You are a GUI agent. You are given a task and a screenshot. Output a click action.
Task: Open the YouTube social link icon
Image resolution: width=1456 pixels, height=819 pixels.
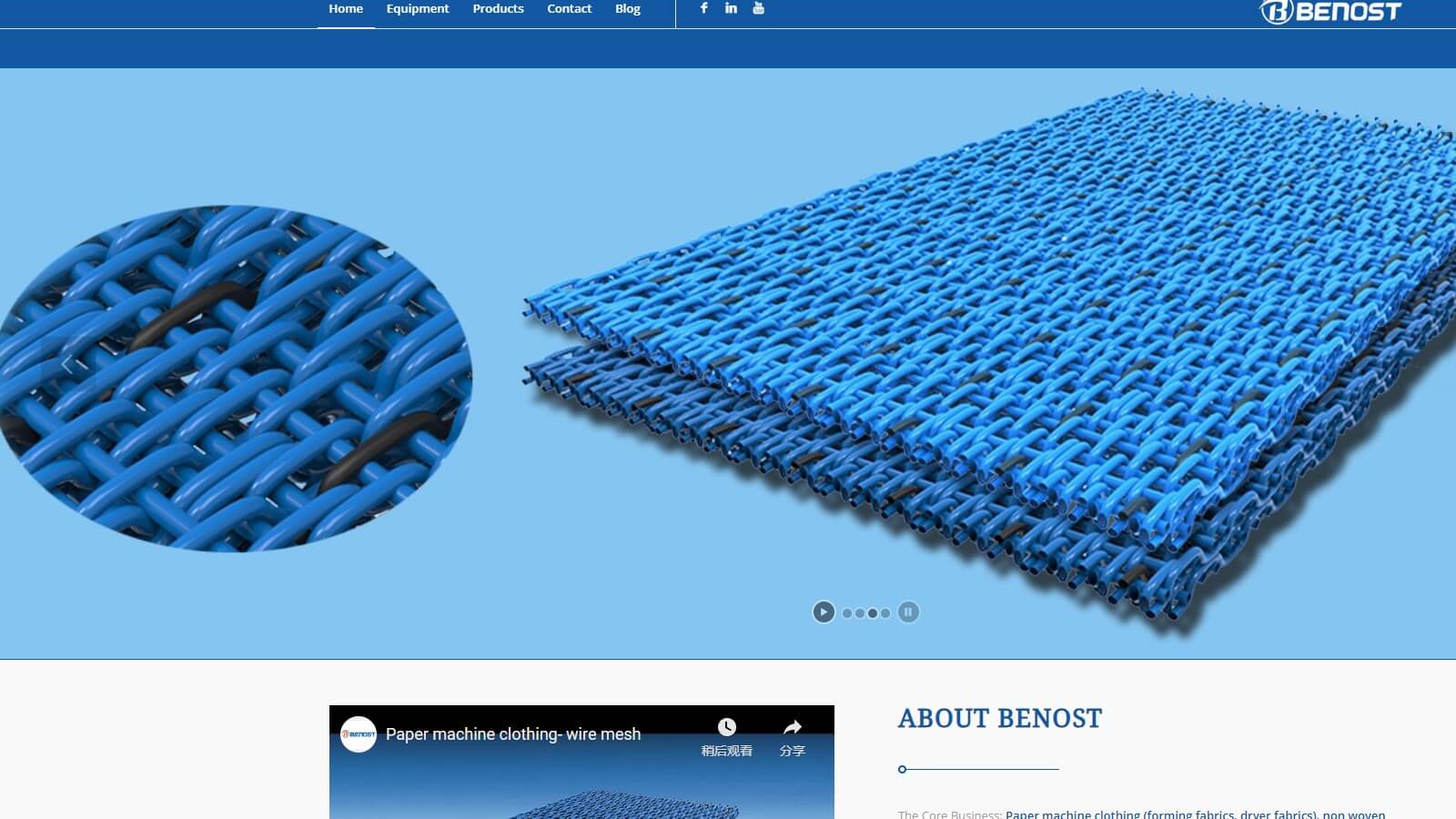pyautogui.click(x=758, y=8)
